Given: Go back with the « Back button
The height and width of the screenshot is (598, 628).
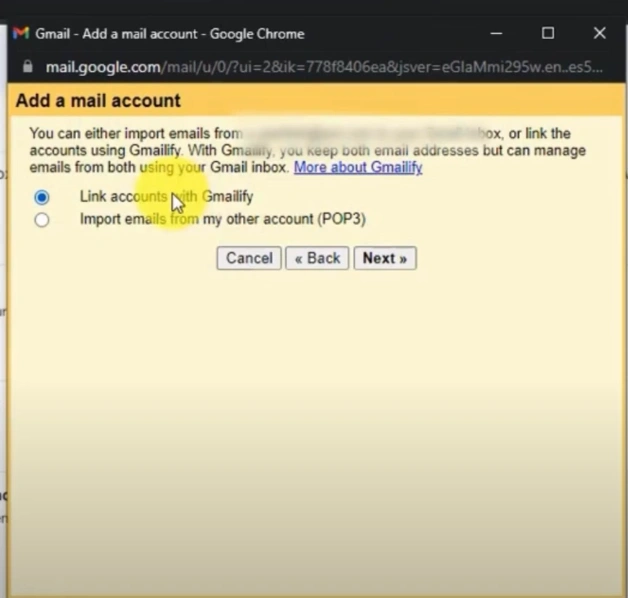Looking at the screenshot, I should click(317, 258).
